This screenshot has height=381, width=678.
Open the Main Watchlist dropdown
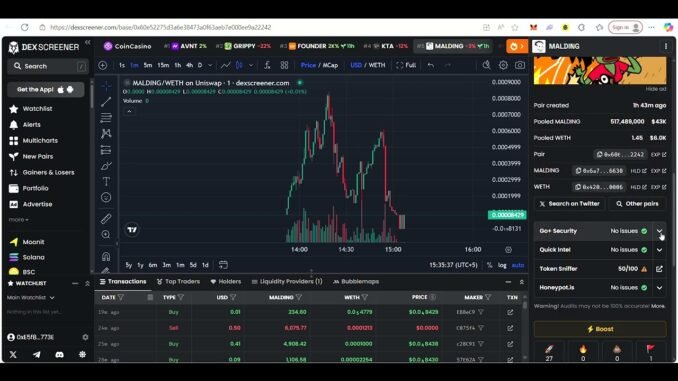(x=31, y=298)
